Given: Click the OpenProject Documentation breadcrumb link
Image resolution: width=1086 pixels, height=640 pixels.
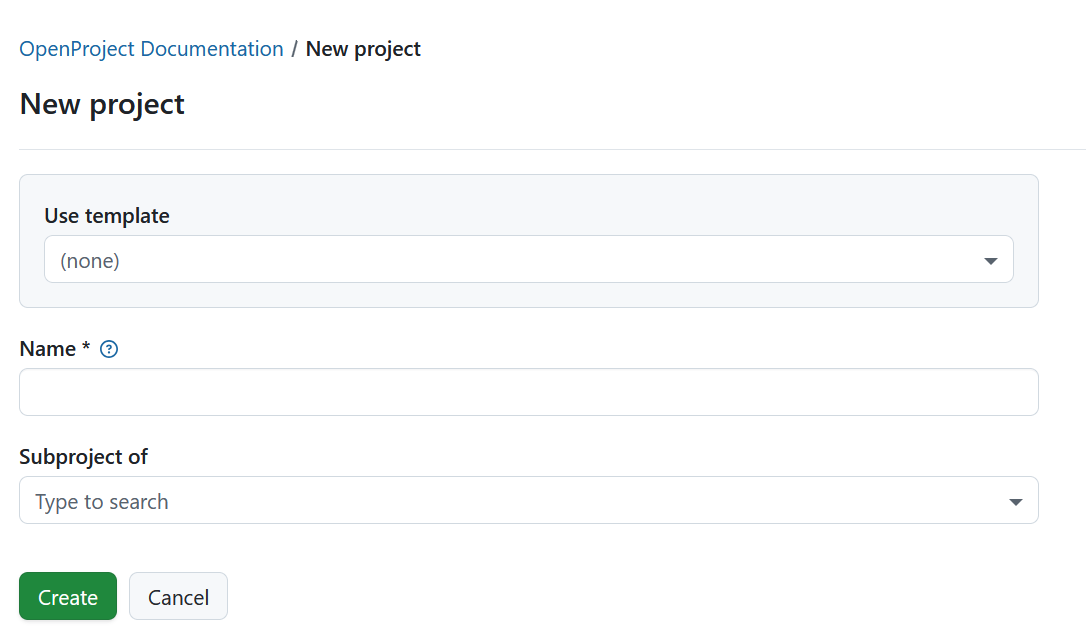Looking at the screenshot, I should [x=151, y=48].
